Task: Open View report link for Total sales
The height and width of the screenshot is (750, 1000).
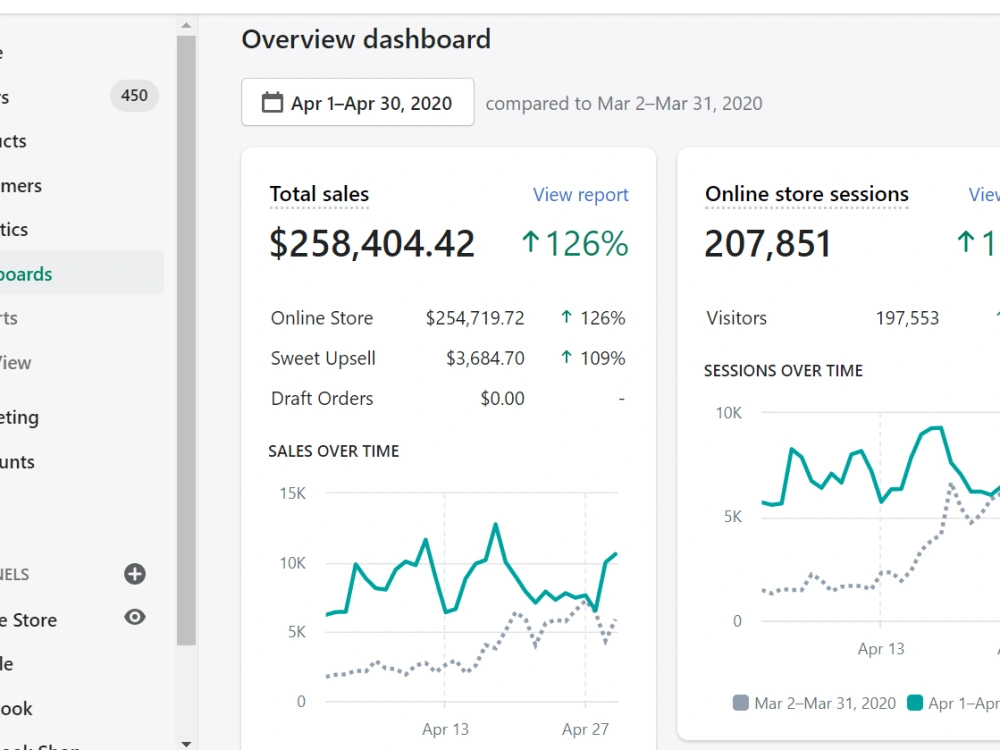Action: click(580, 195)
